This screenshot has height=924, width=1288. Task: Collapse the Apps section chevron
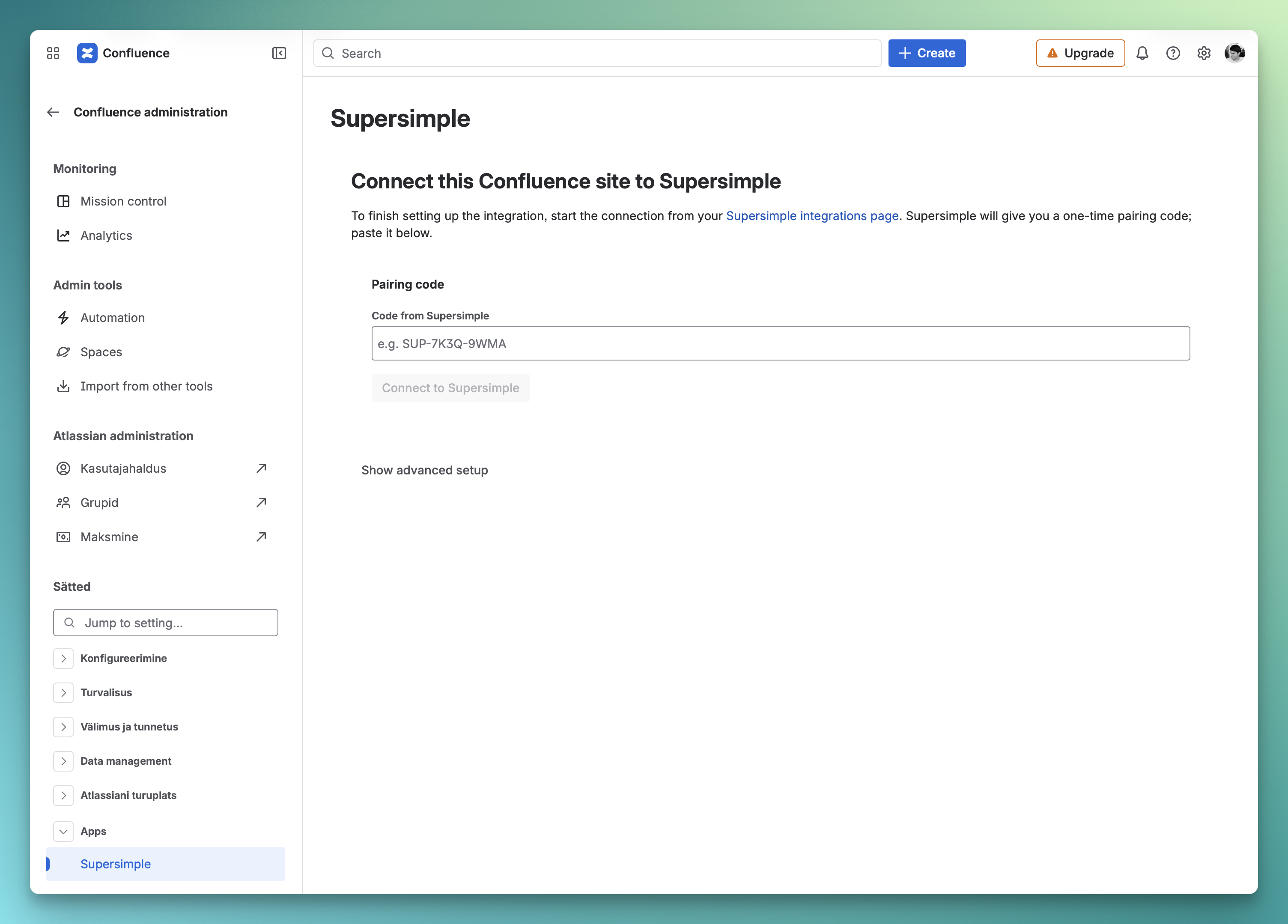(63, 832)
